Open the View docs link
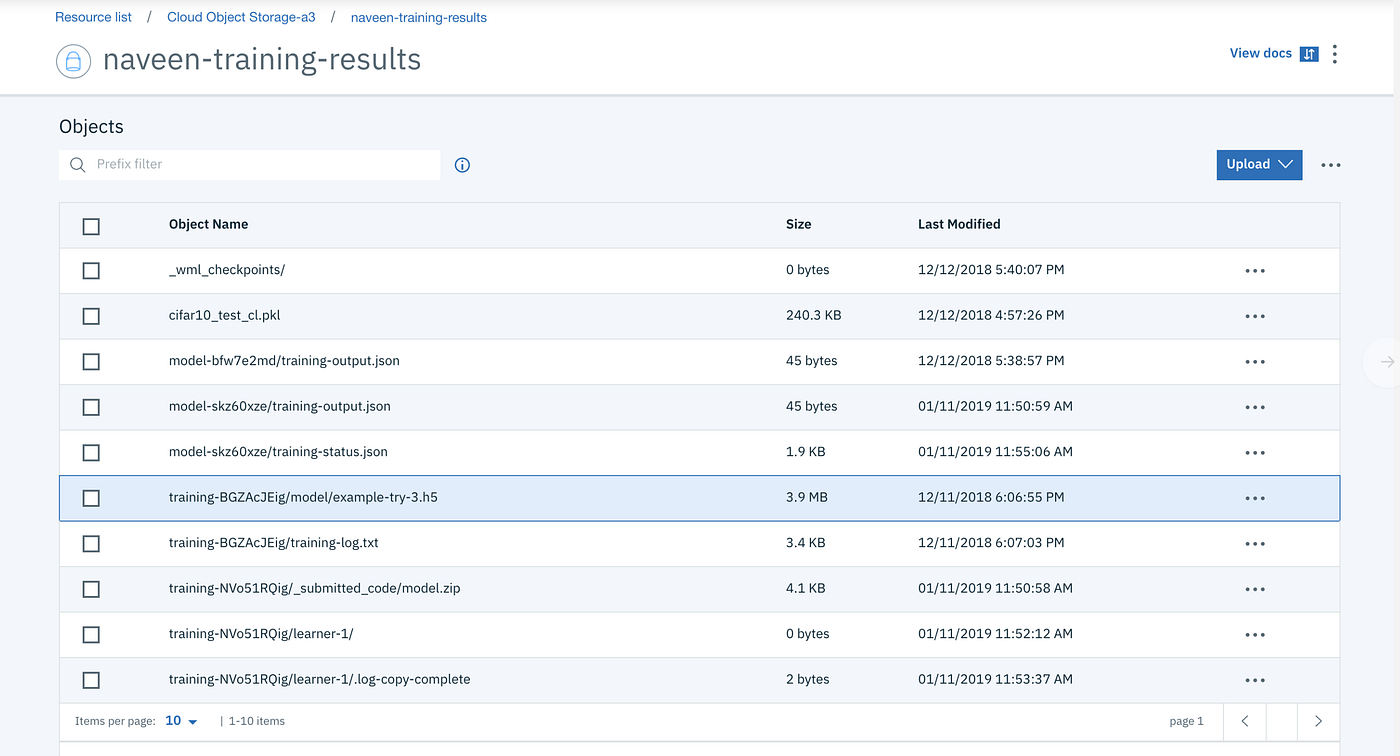1400x756 pixels. pos(1261,53)
